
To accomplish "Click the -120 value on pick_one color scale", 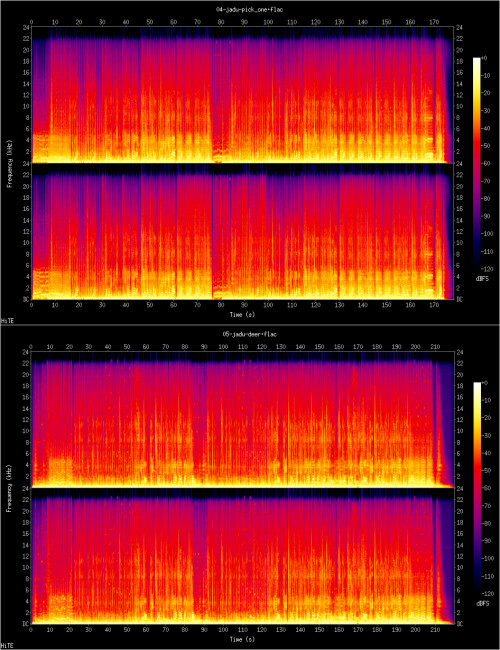I will click(x=486, y=269).
